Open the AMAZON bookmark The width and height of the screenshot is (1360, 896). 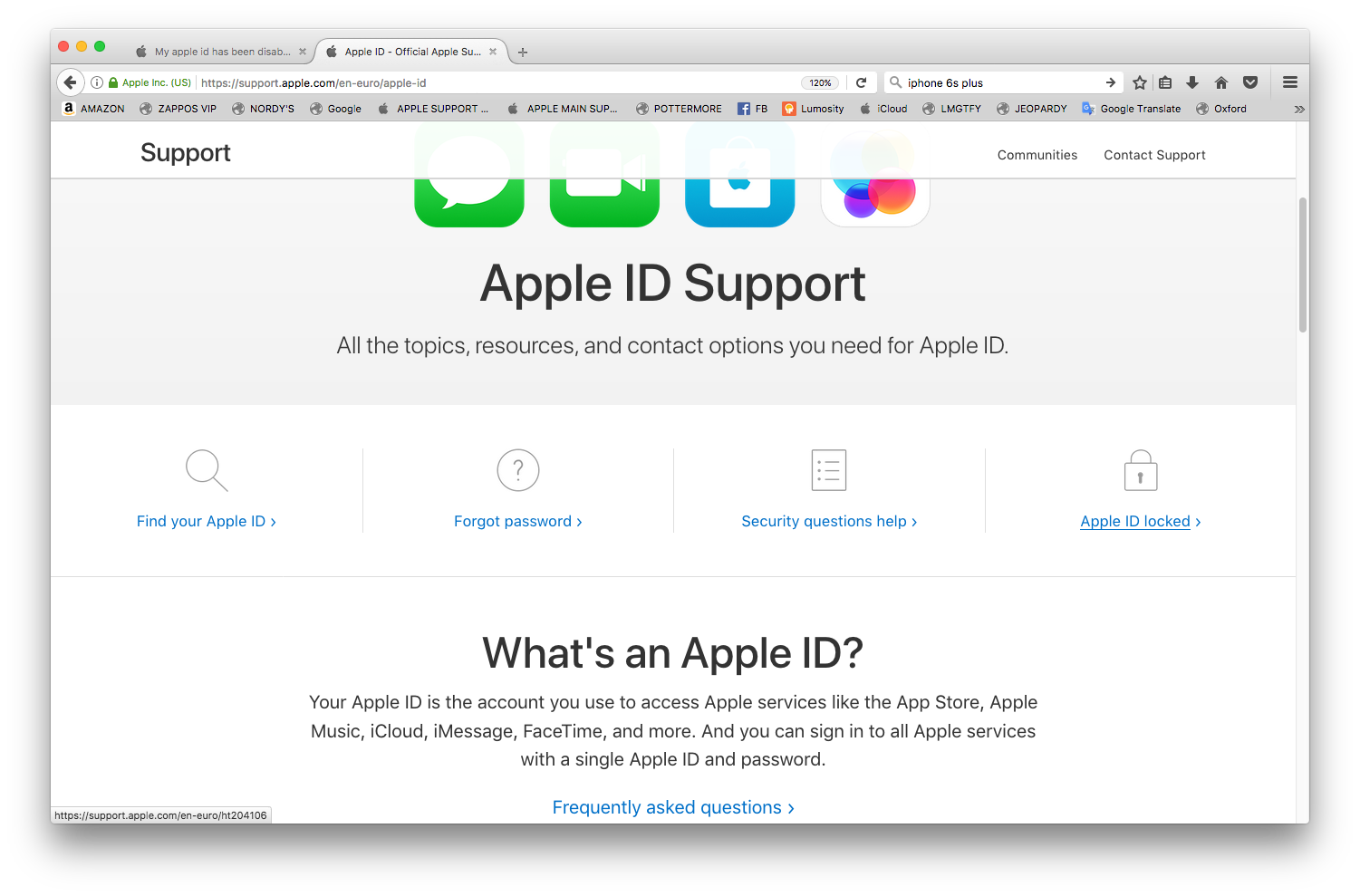point(93,109)
